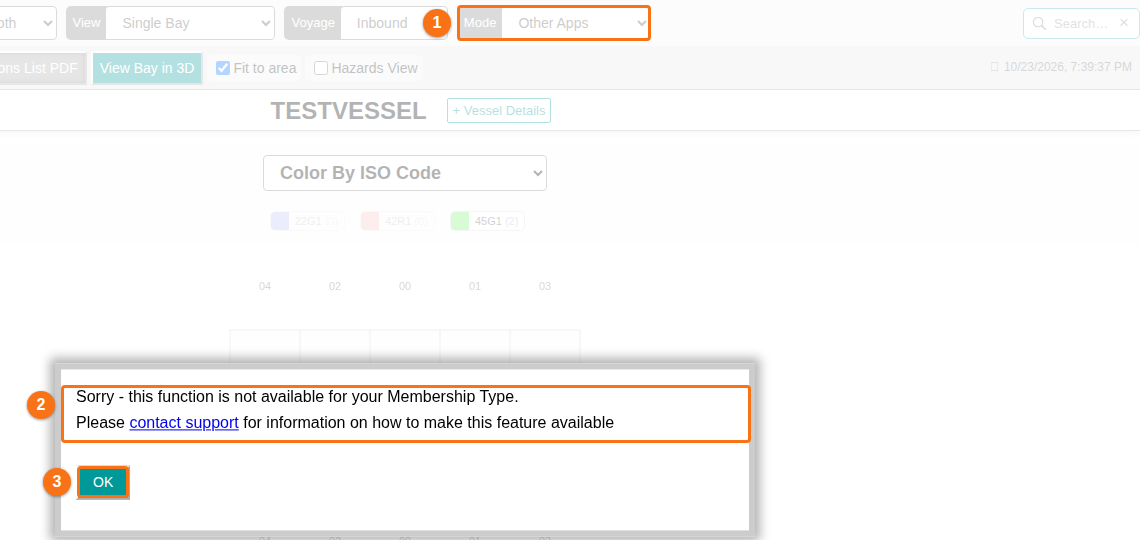Expand the + Vessel Details button

click(x=499, y=110)
